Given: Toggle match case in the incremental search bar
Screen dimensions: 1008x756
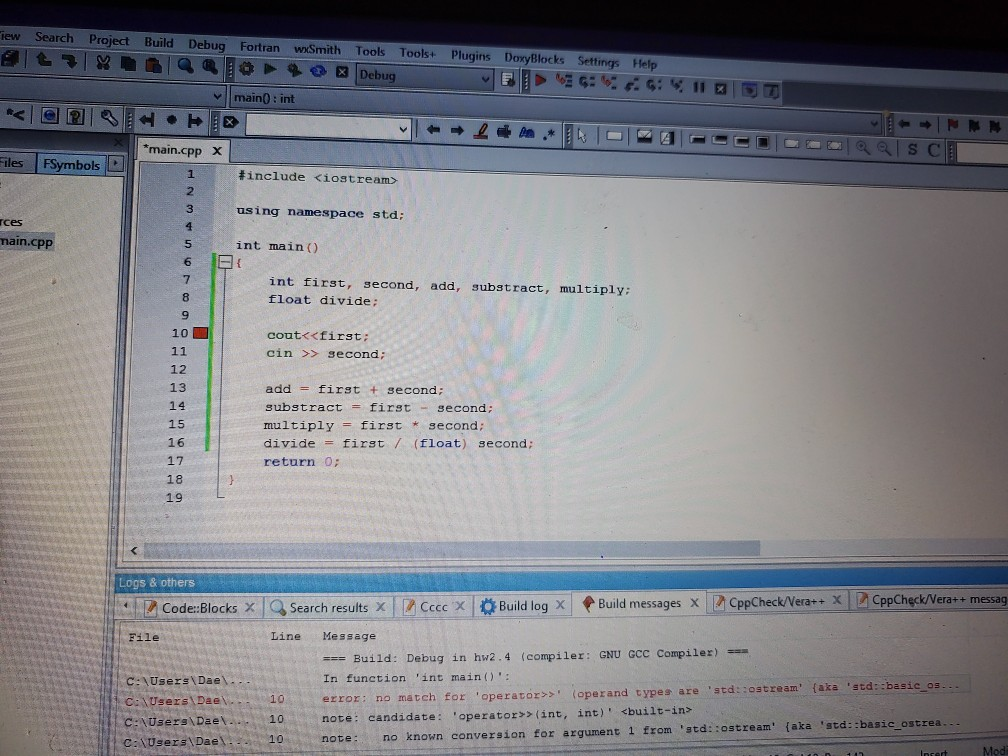Looking at the screenshot, I should tap(527, 131).
